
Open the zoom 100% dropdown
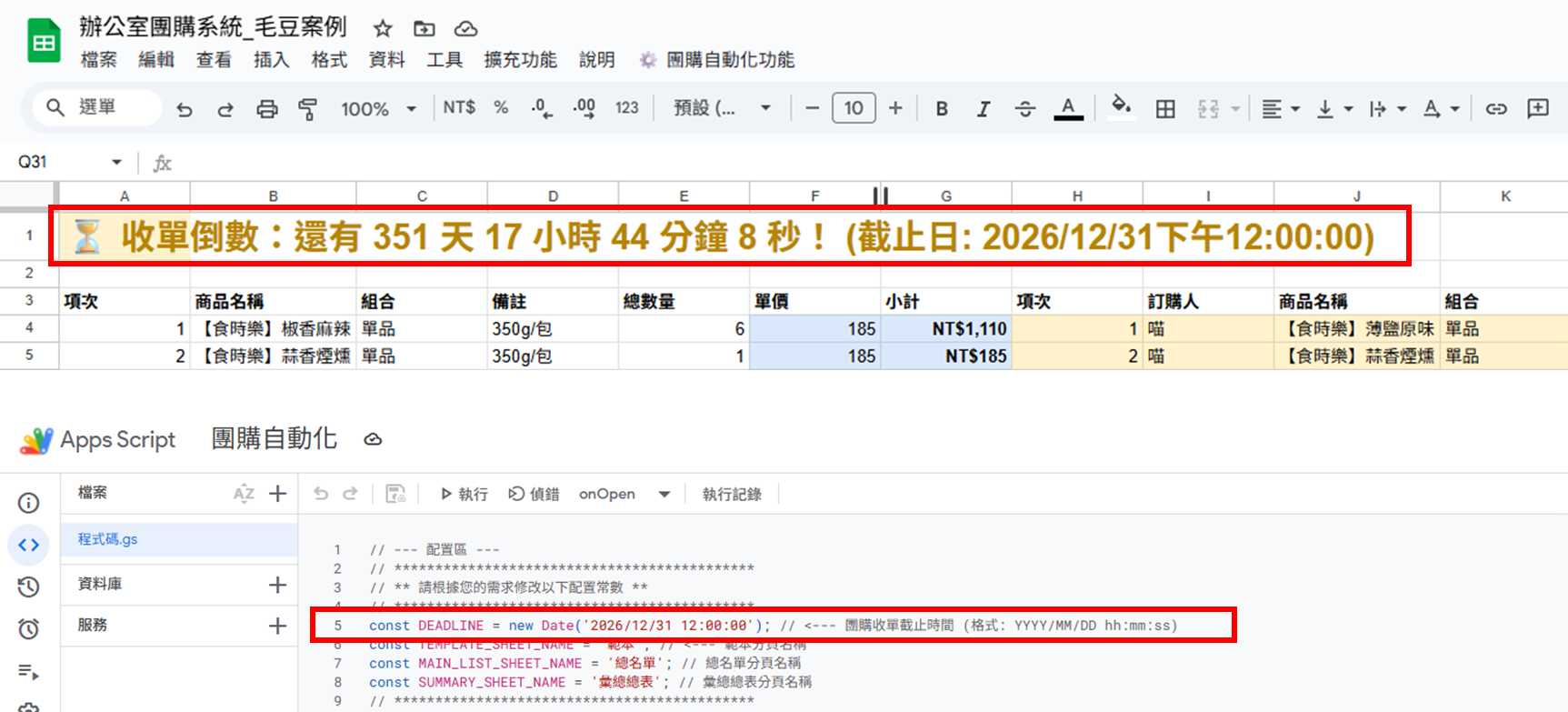[378, 109]
